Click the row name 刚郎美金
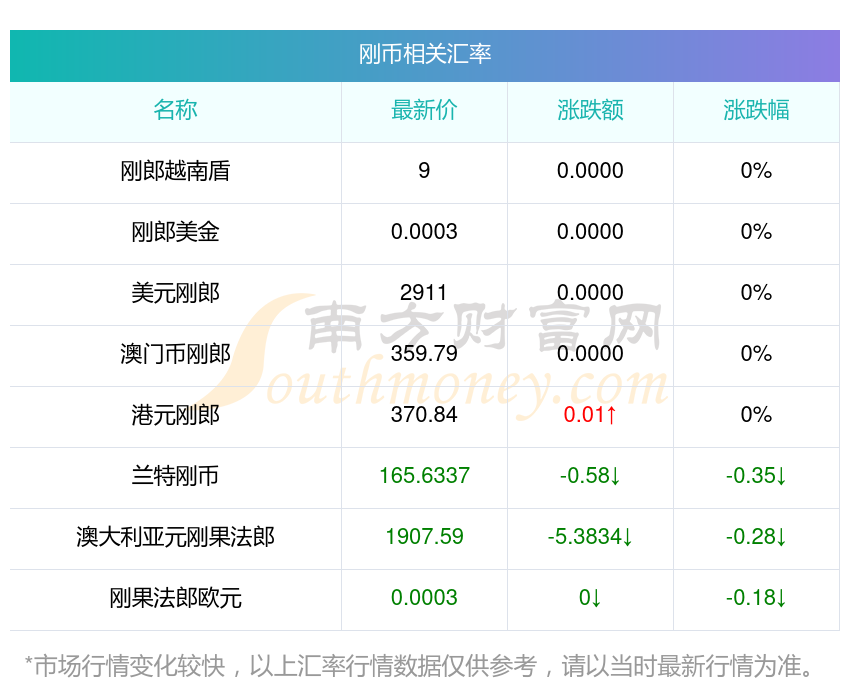Image resolution: width=850 pixels, height=698 pixels. 175,232
